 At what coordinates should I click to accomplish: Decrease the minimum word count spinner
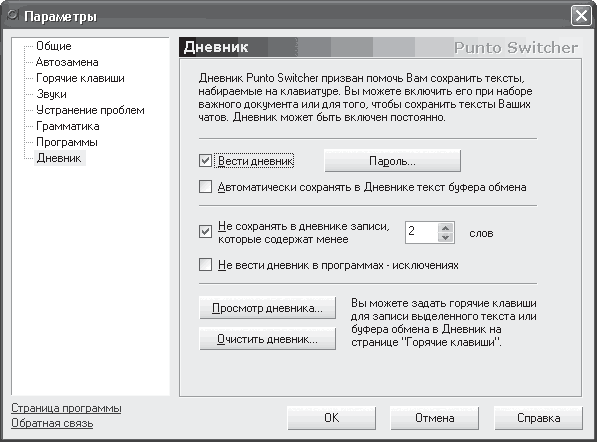pyautogui.click(x=445, y=238)
